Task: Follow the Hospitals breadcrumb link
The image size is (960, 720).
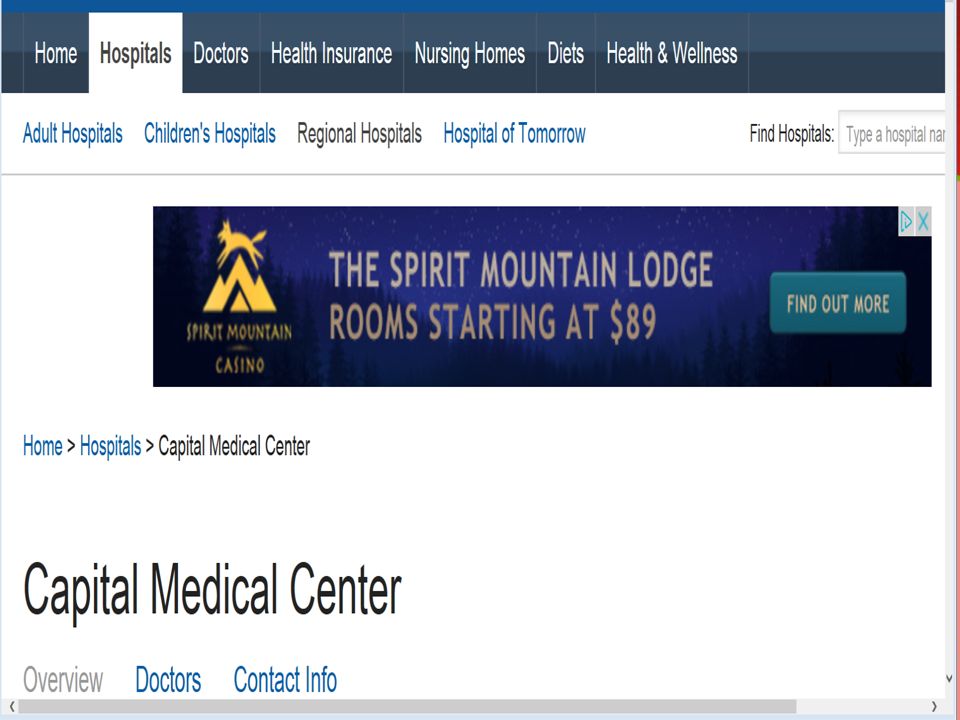Action: tap(110, 446)
